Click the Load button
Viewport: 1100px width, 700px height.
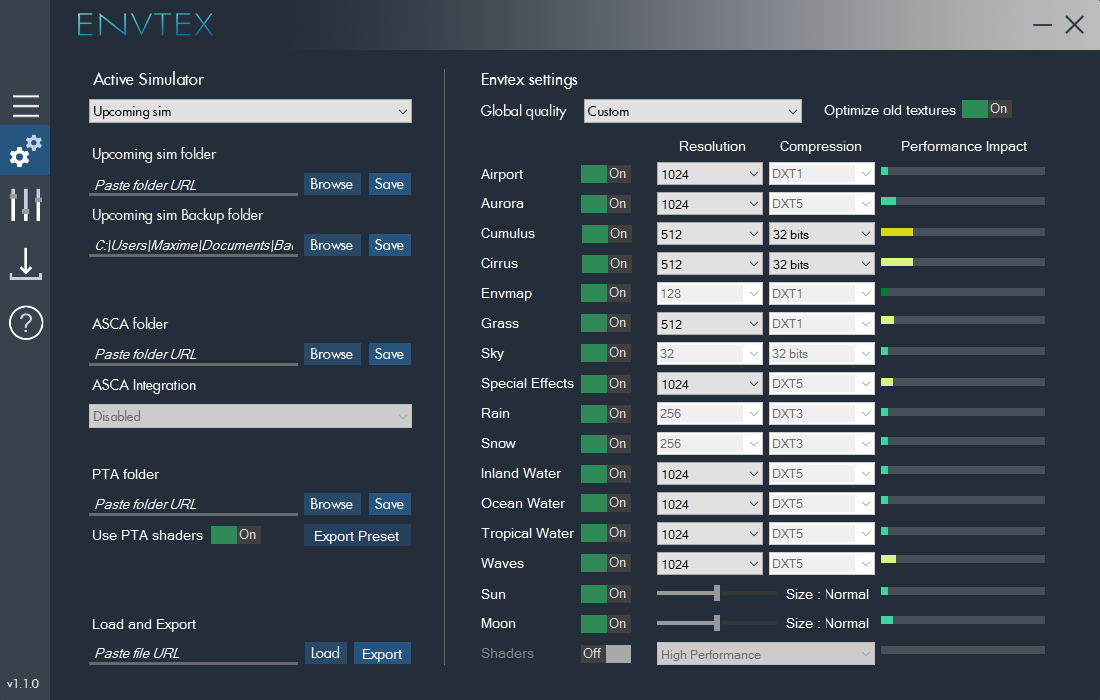click(325, 653)
